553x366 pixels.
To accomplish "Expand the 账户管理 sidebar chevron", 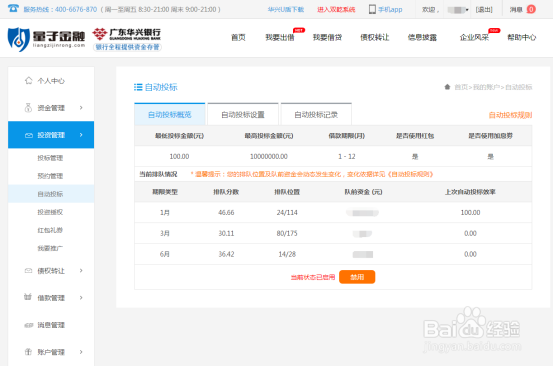I will coord(81,352).
